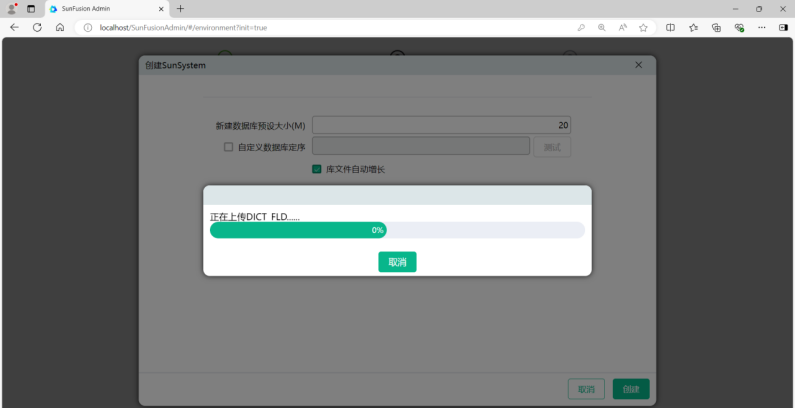The height and width of the screenshot is (409, 795).
Task: Go to the browser Home icon
Action: click(60, 28)
